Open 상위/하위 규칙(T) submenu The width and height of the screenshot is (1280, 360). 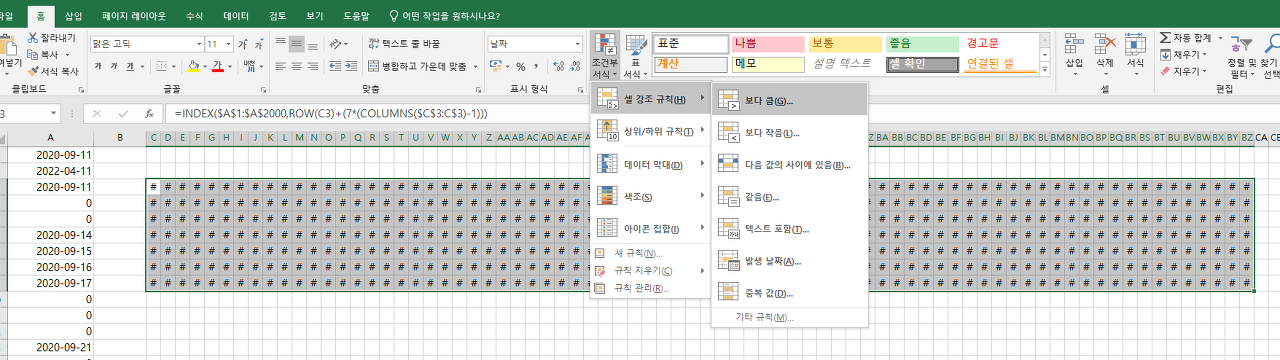coord(649,131)
